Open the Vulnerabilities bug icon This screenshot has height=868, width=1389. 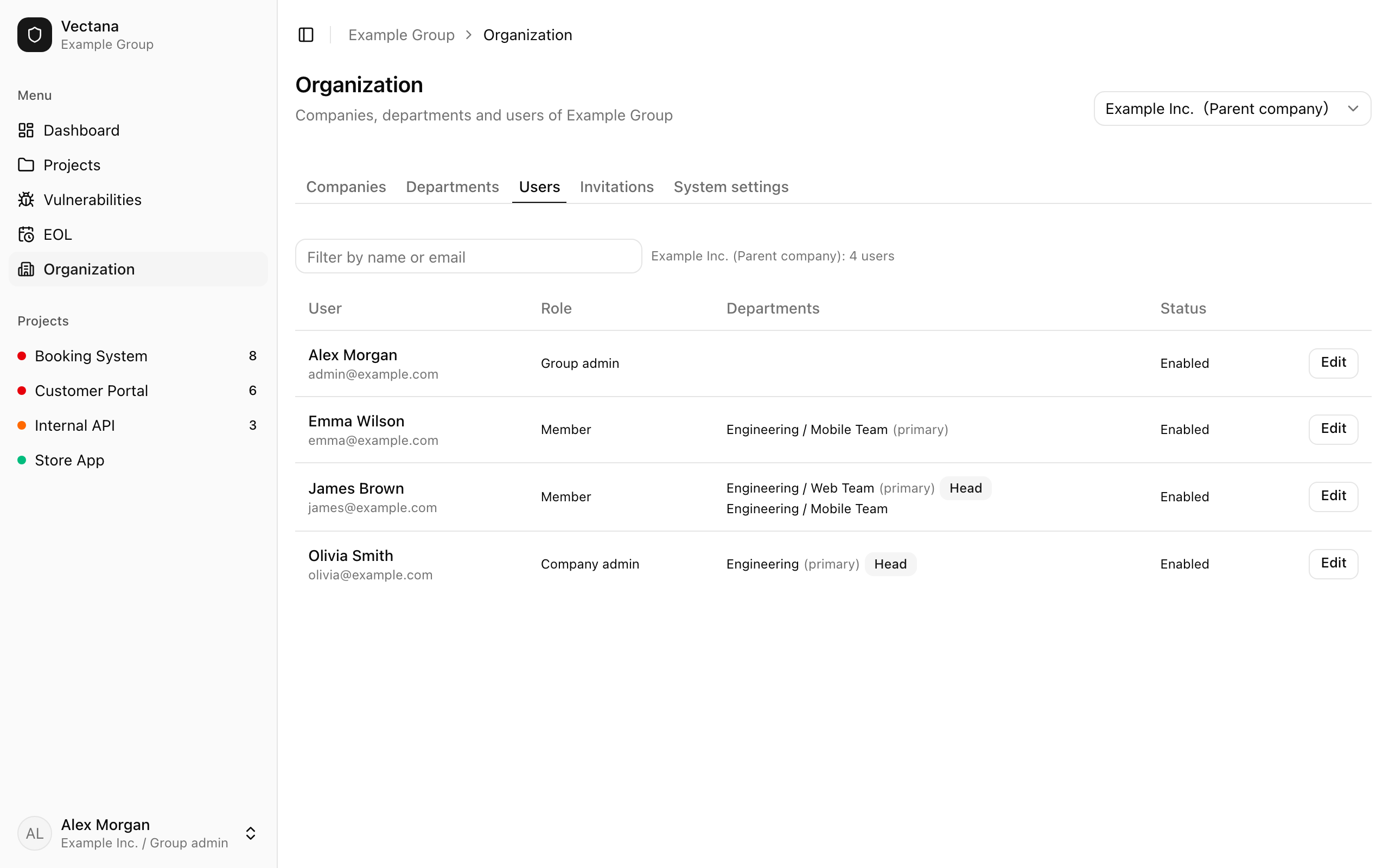tap(26, 200)
